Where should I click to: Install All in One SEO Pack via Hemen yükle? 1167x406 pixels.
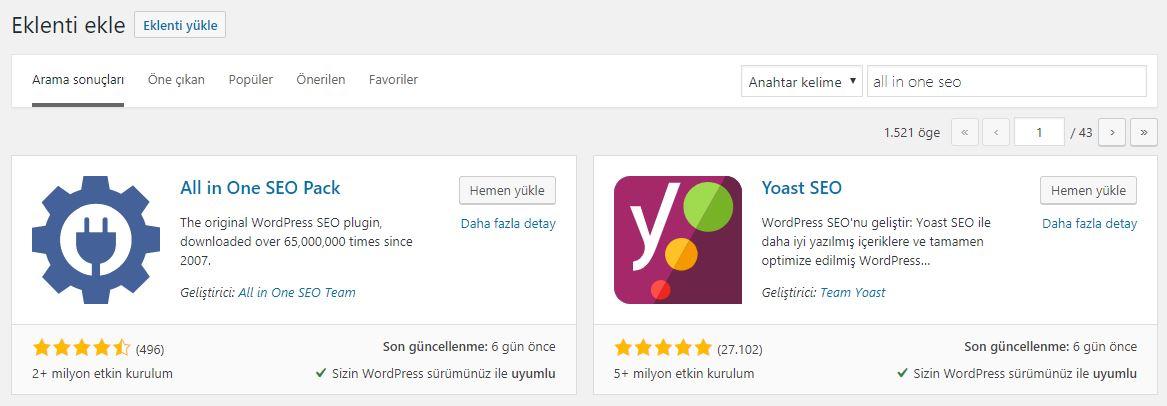[x=508, y=190]
